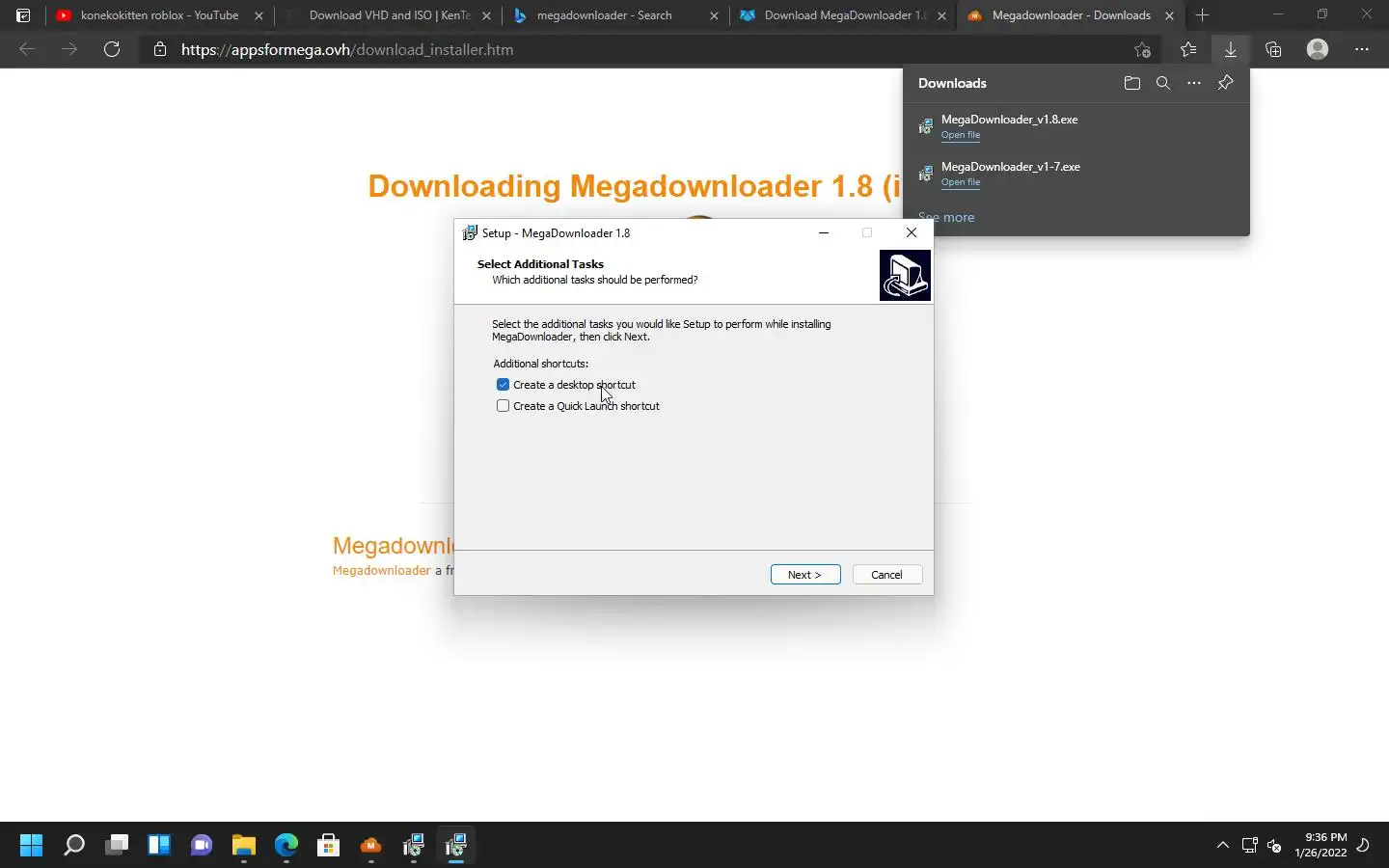Open Edge Settings and more menu

(x=1362, y=49)
